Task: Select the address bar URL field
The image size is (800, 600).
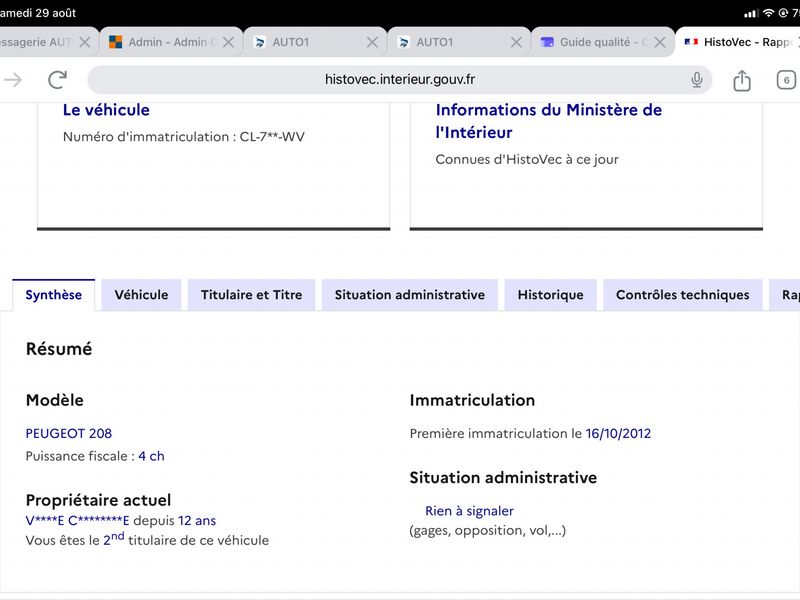Action: [x=399, y=80]
